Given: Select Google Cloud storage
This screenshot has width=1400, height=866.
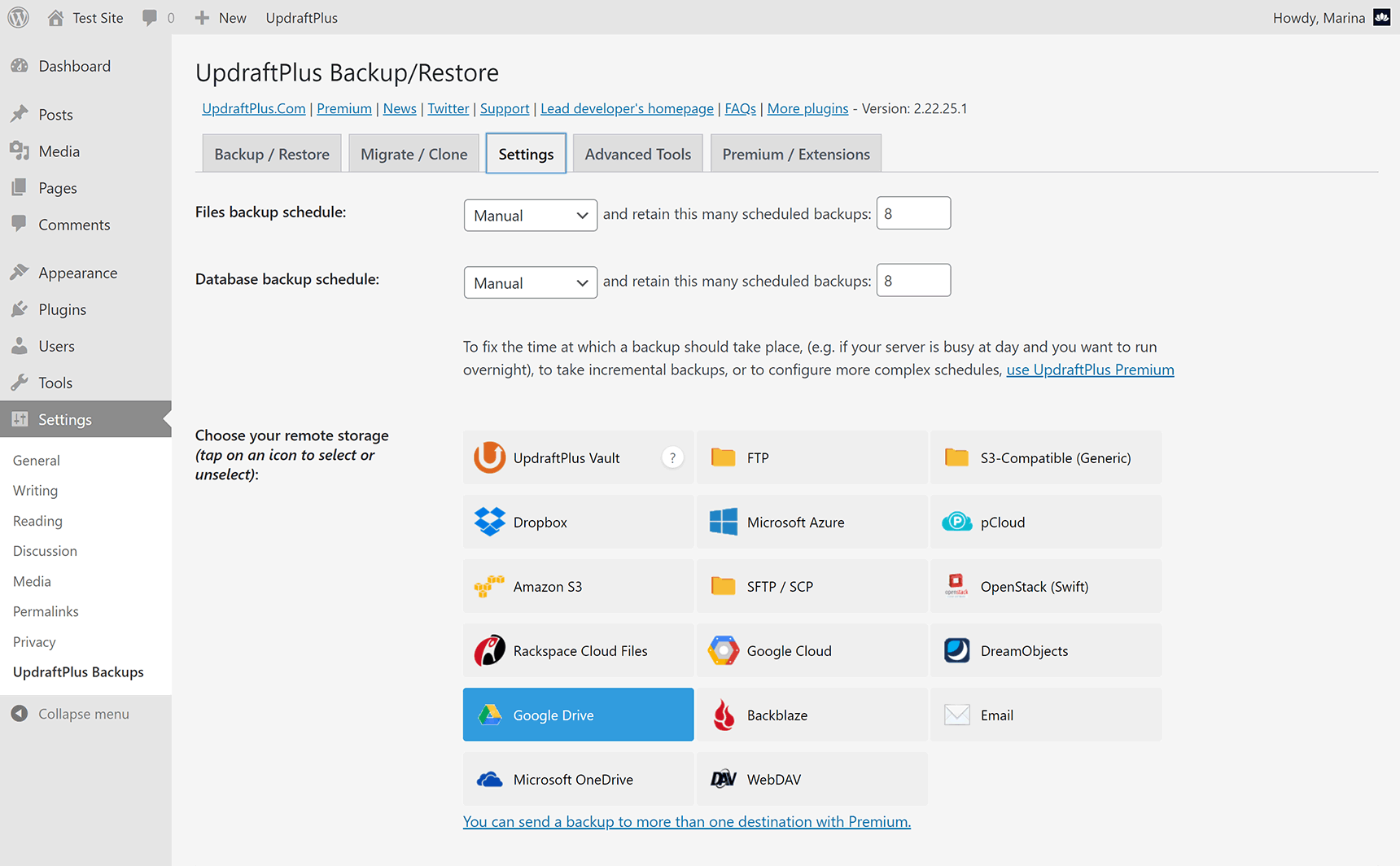Looking at the screenshot, I should click(x=812, y=650).
